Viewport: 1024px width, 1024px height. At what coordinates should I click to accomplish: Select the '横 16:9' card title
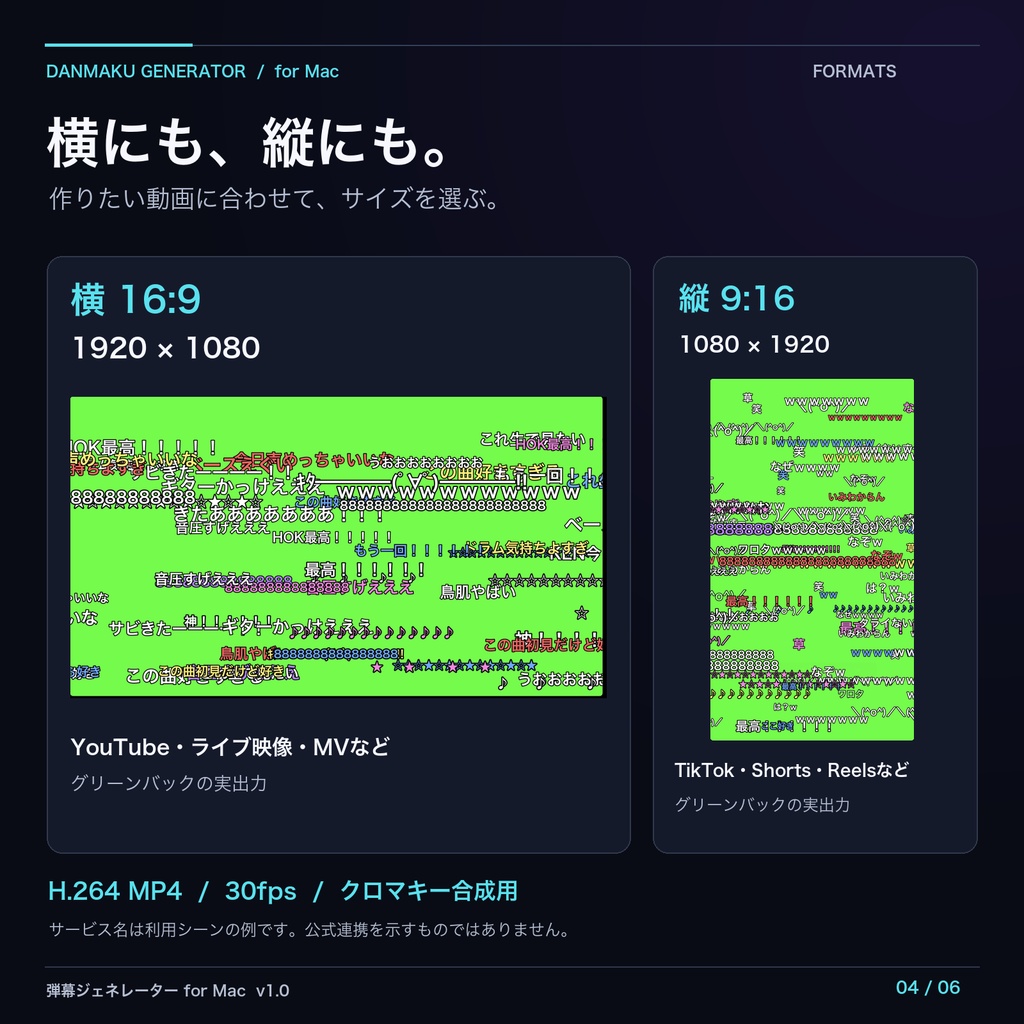(x=135, y=300)
